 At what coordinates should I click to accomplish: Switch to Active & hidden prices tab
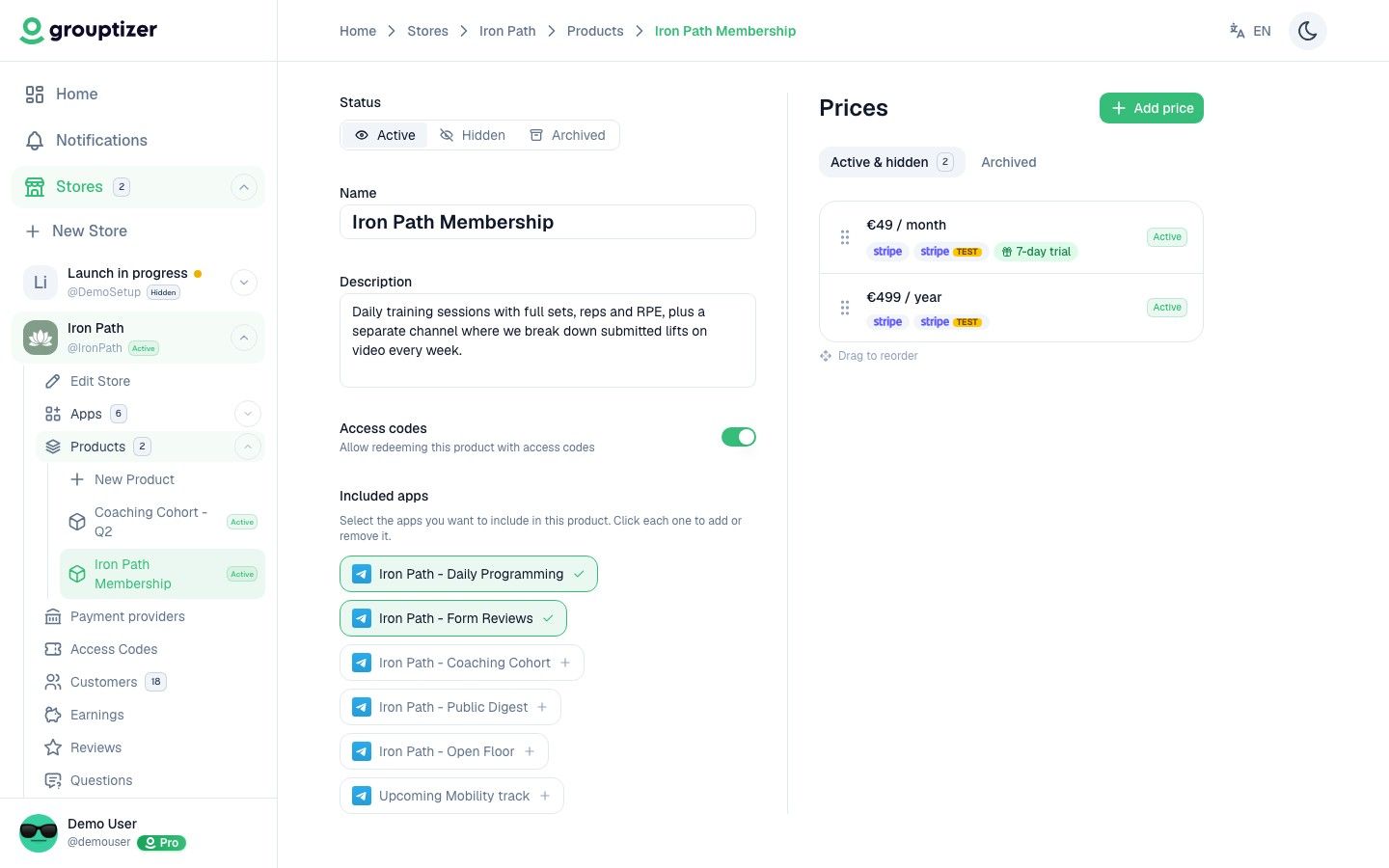[892, 162]
